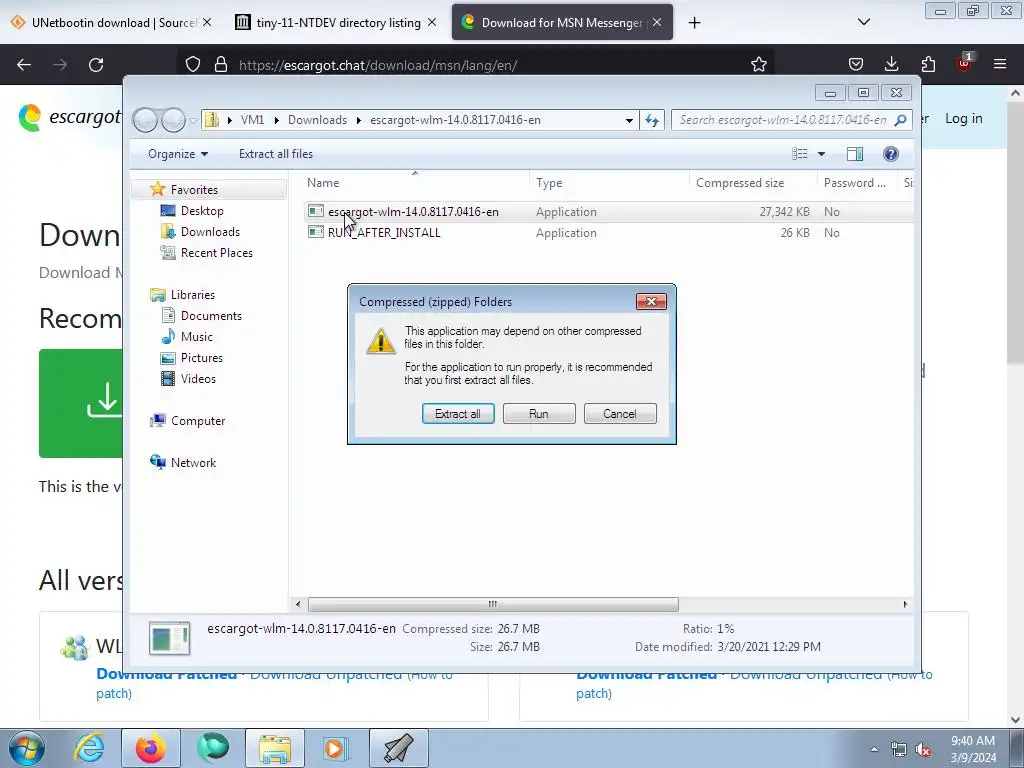Toggle the preview pane icon
This screenshot has width=1024, height=768.
pos(855,154)
